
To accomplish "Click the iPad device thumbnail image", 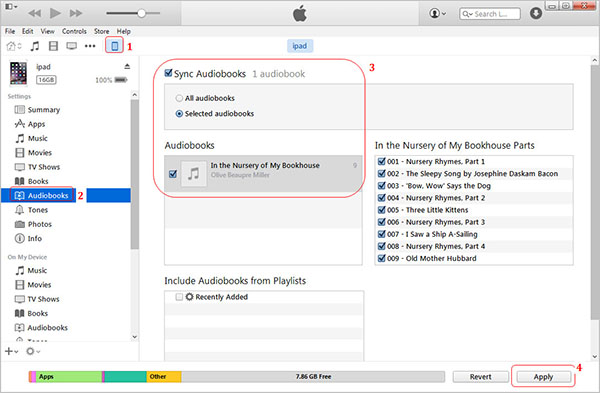I will click(x=19, y=73).
